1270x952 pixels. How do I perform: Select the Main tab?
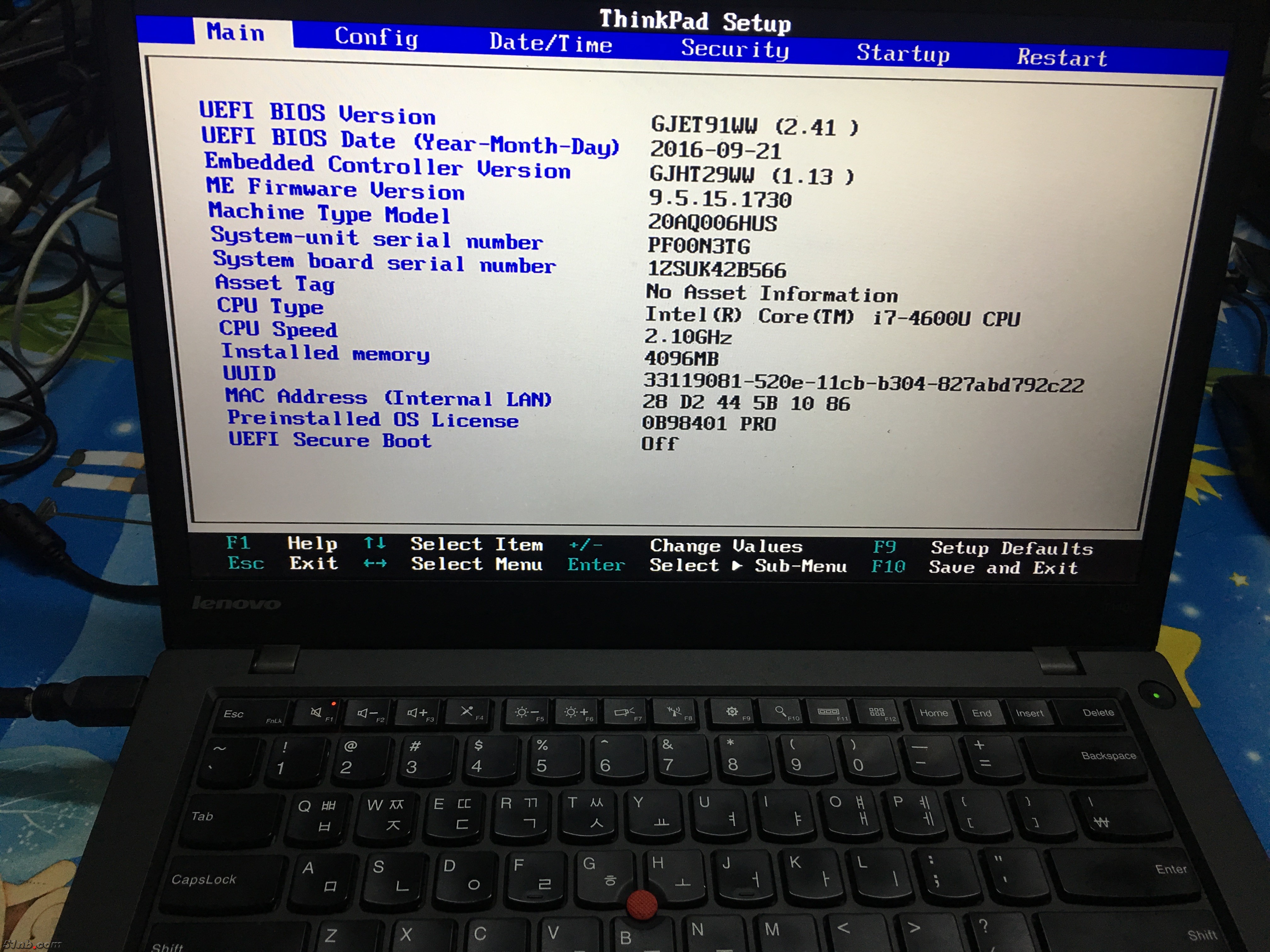click(x=235, y=32)
